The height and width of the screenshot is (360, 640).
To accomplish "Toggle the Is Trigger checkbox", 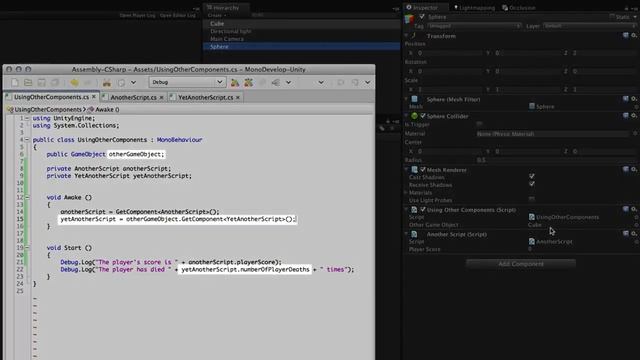I will 480,124.
